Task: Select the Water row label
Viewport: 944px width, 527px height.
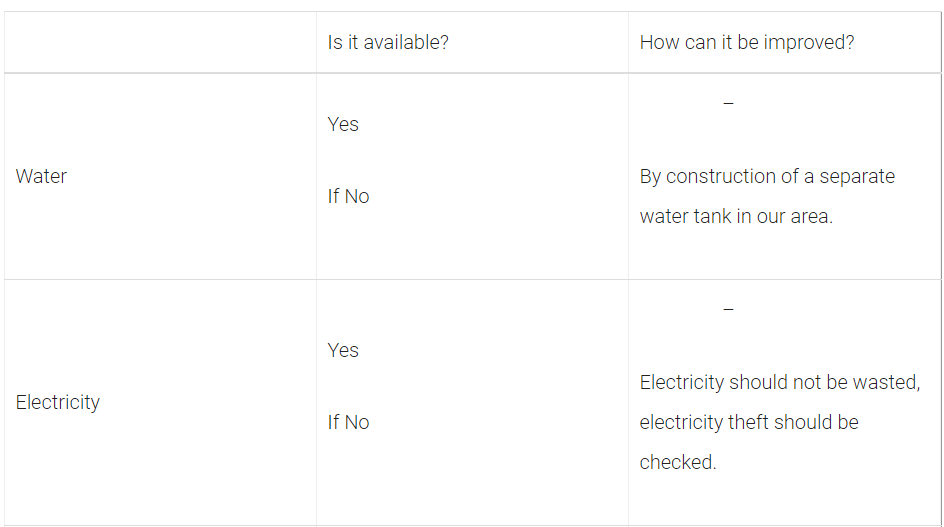Action: pyautogui.click(x=41, y=176)
